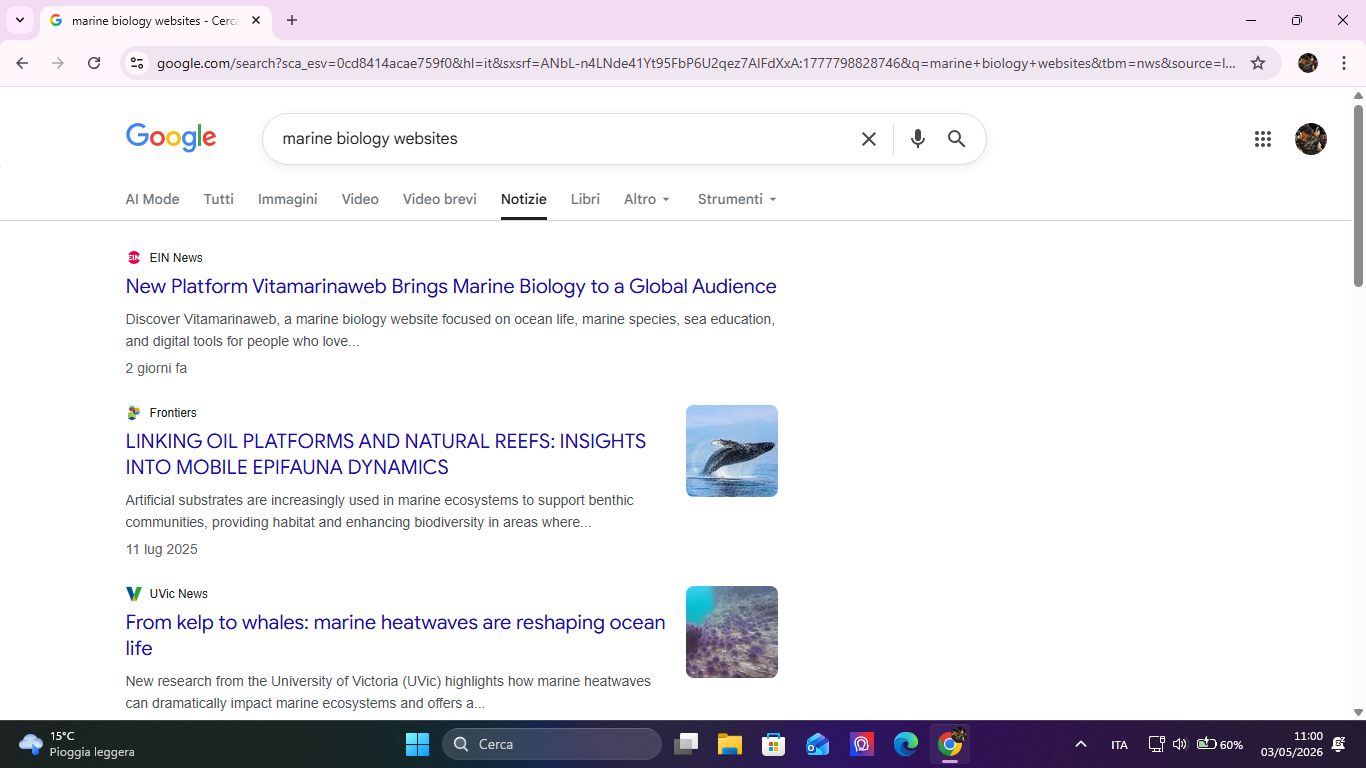Screen dimensions: 1366x768
Task: Click UVic News favicon
Action: [134, 594]
